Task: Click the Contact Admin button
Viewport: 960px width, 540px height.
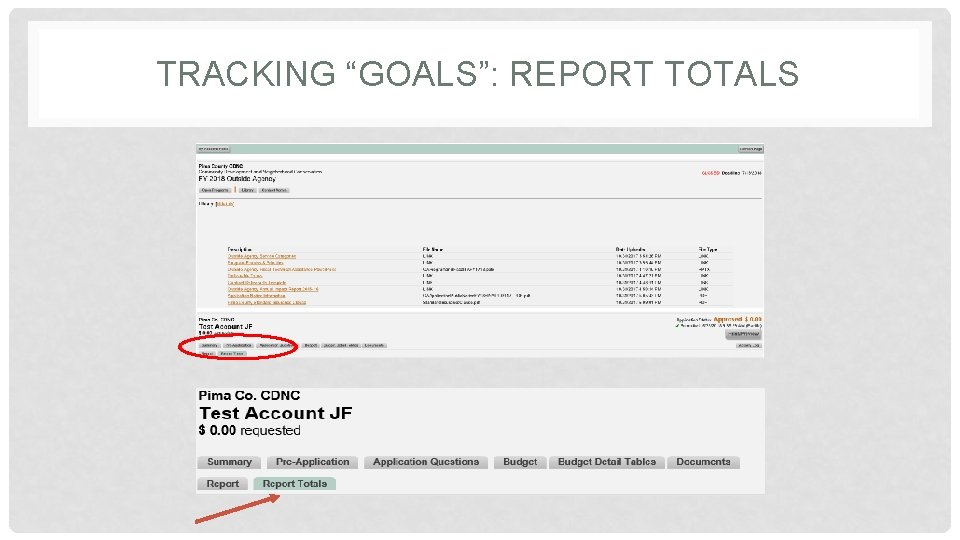Action: 274,190
